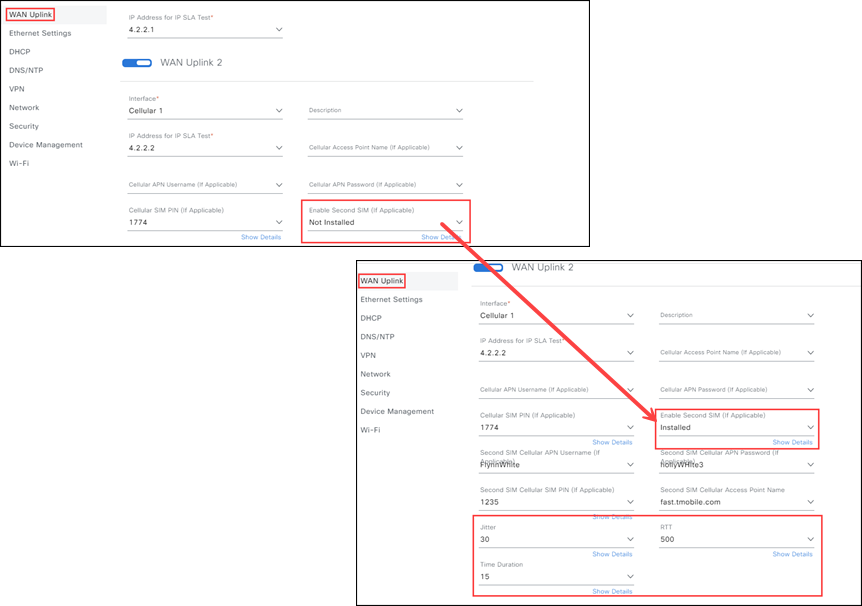Open the Description dropdown in lower panel
The height and width of the screenshot is (606, 862).
click(810, 316)
